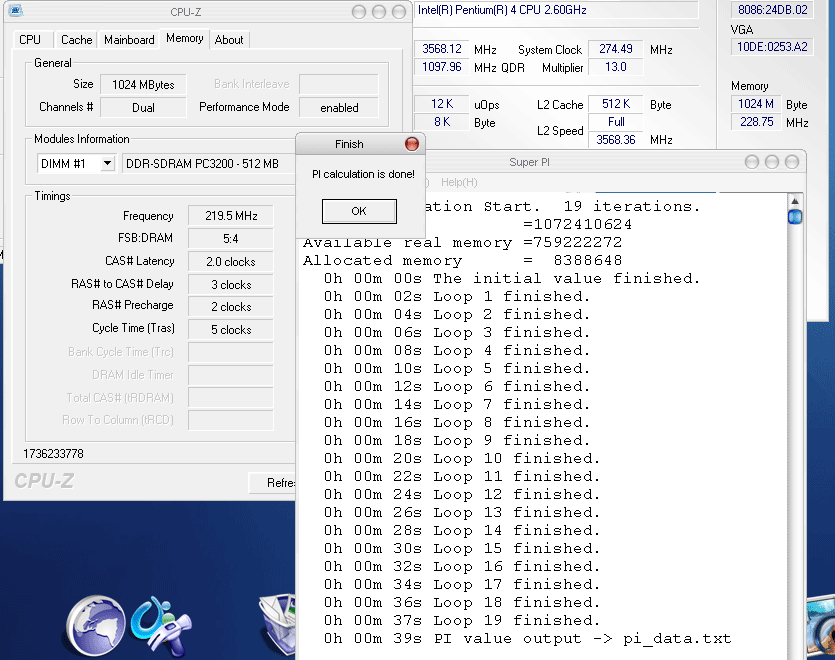Open the globe browser icon in the dock
The height and width of the screenshot is (660, 835).
point(96,626)
